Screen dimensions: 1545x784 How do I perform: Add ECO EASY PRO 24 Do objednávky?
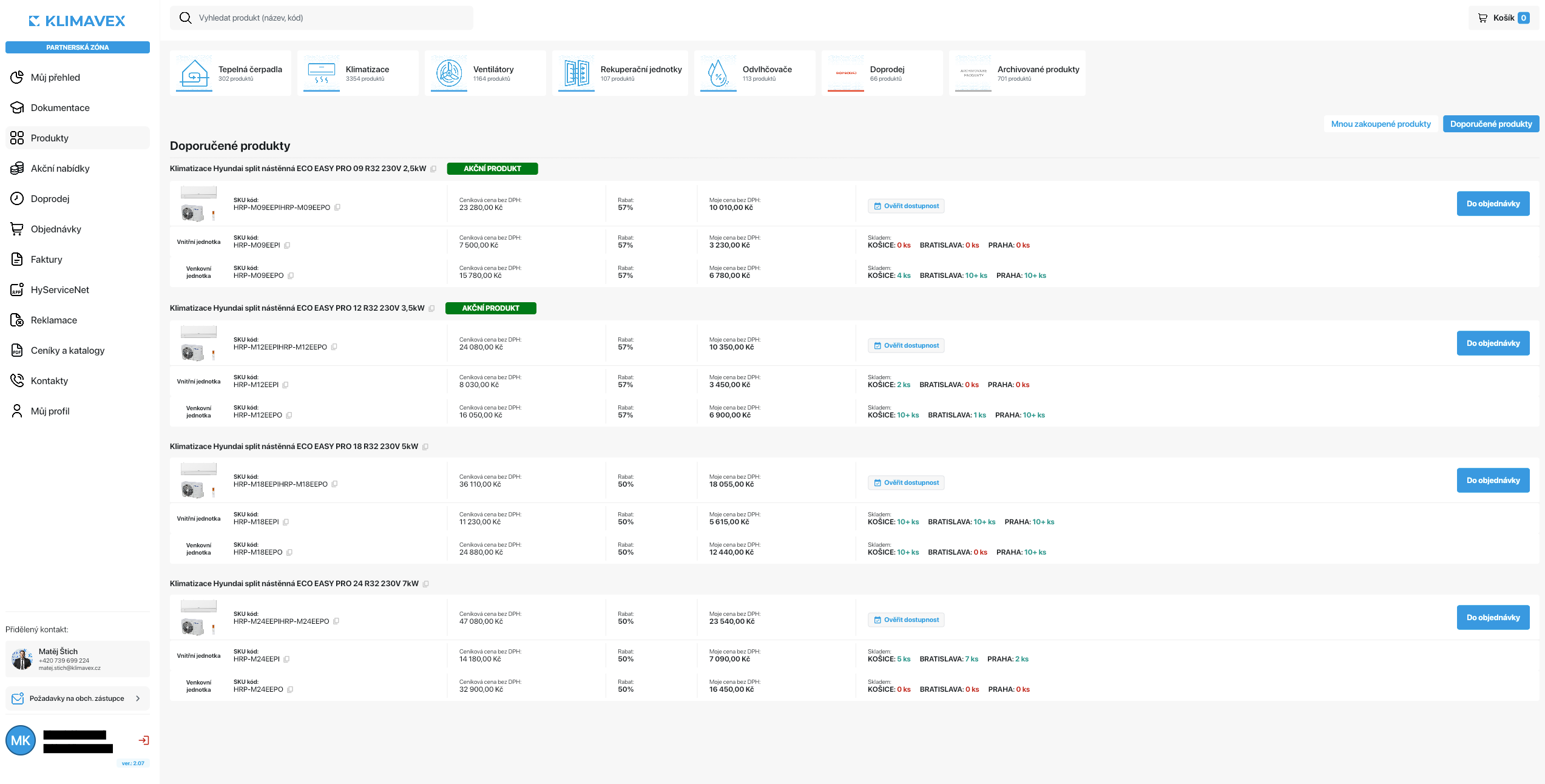1493,618
